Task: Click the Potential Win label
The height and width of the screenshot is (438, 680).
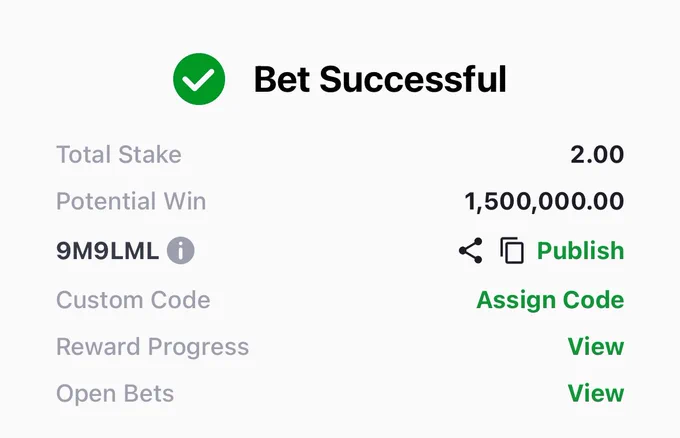Action: pos(131,201)
